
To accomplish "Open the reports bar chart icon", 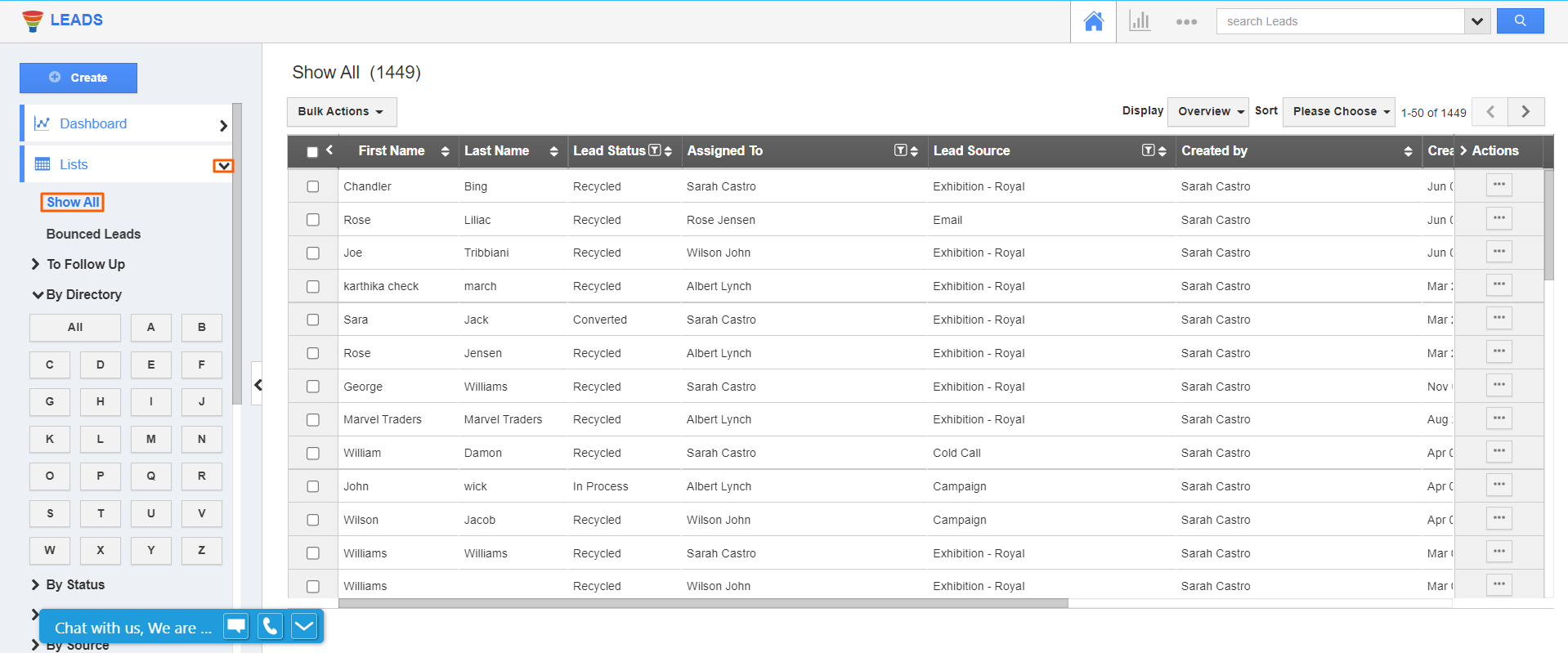I will [x=1139, y=21].
